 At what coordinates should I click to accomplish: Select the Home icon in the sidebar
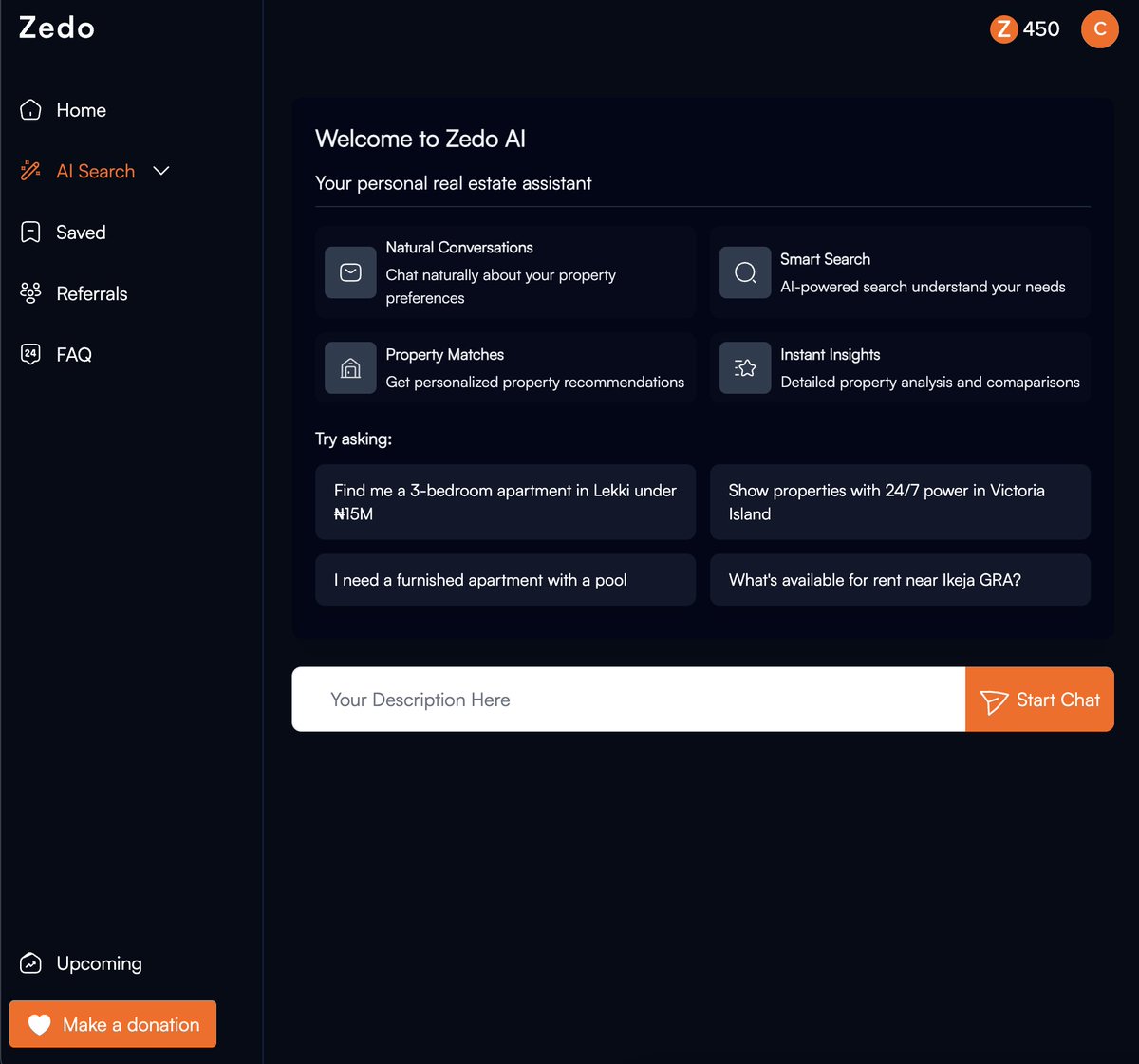(x=30, y=109)
